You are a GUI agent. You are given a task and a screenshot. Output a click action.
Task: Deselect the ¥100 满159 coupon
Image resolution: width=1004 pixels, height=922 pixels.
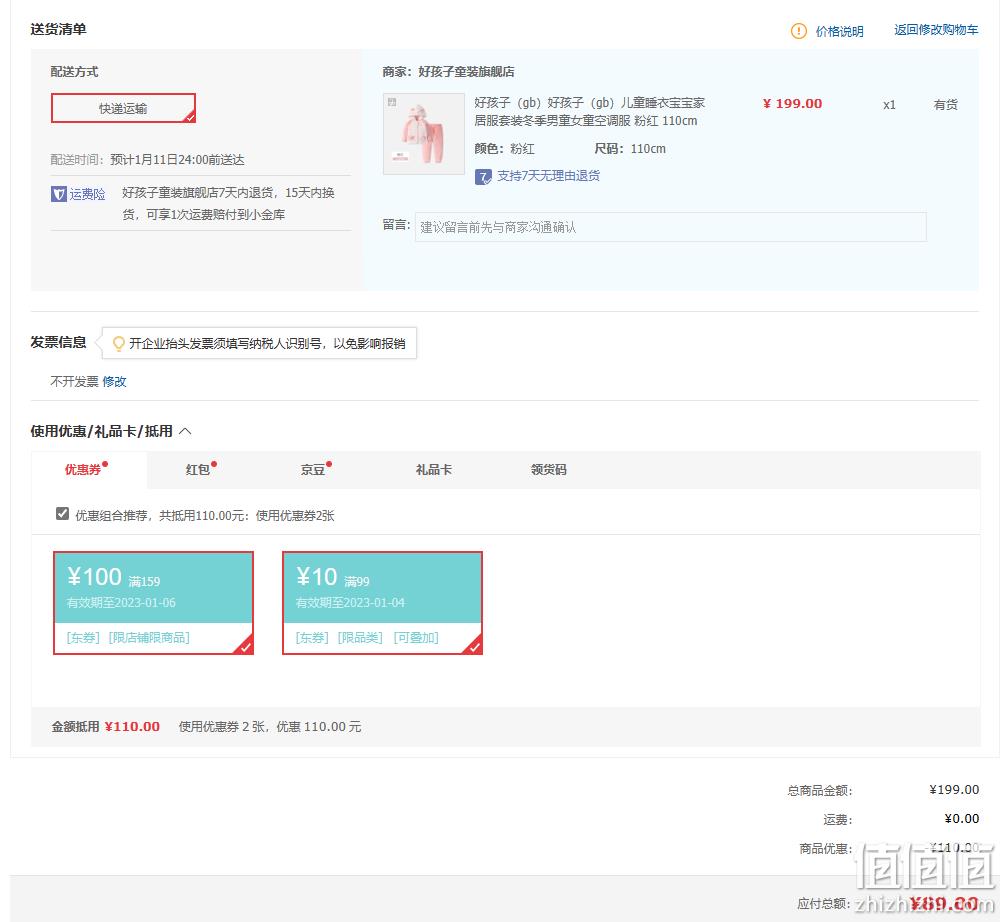click(x=153, y=603)
